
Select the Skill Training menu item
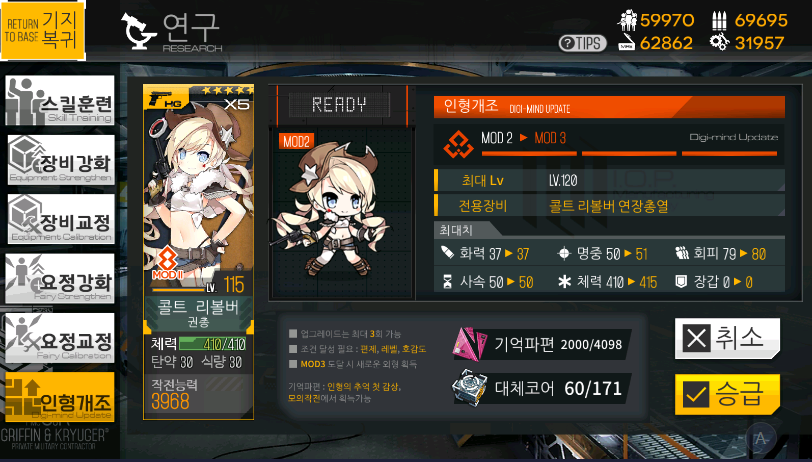[x=60, y=100]
